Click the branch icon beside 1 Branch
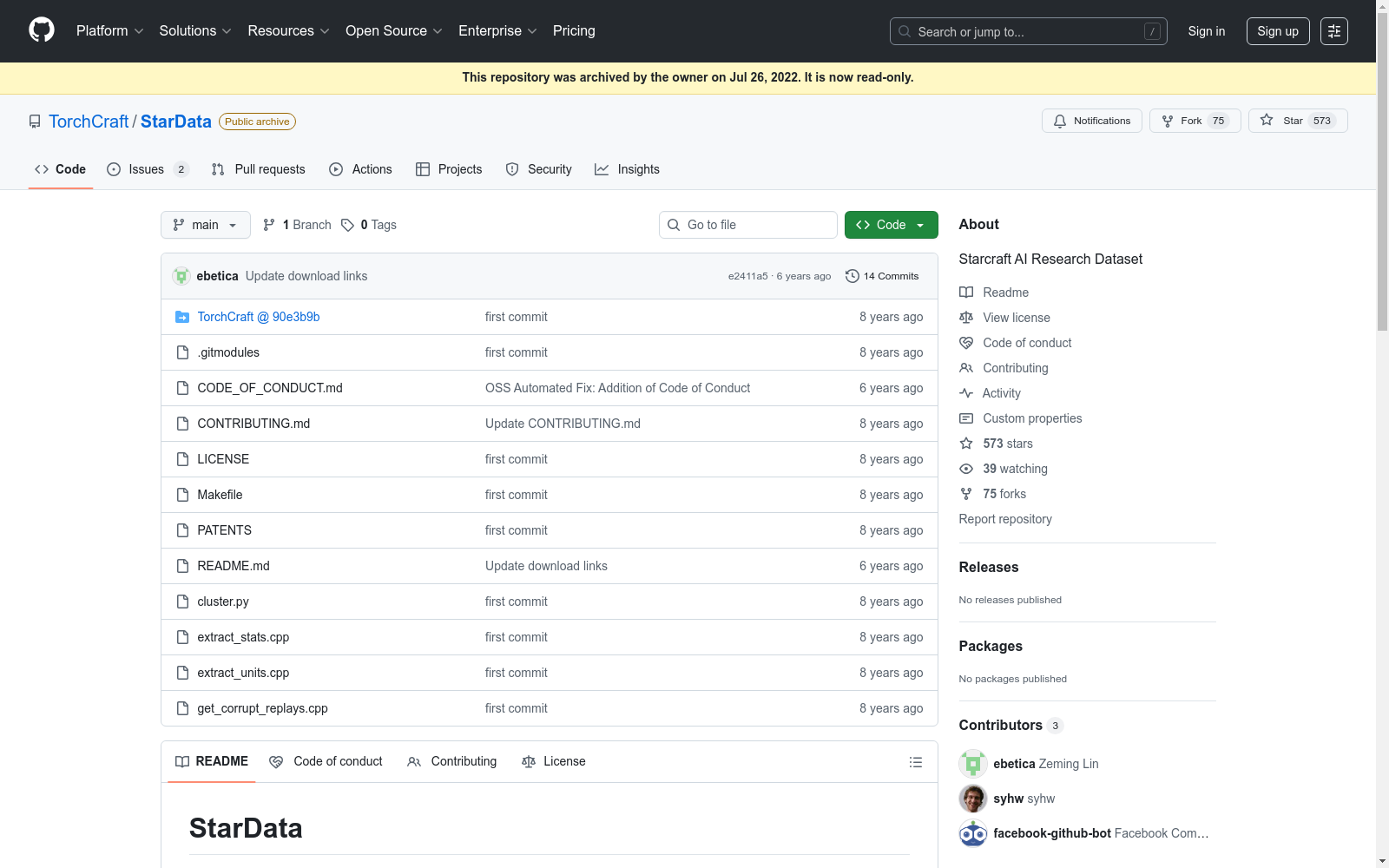This screenshot has height=868, width=1389. [x=269, y=225]
